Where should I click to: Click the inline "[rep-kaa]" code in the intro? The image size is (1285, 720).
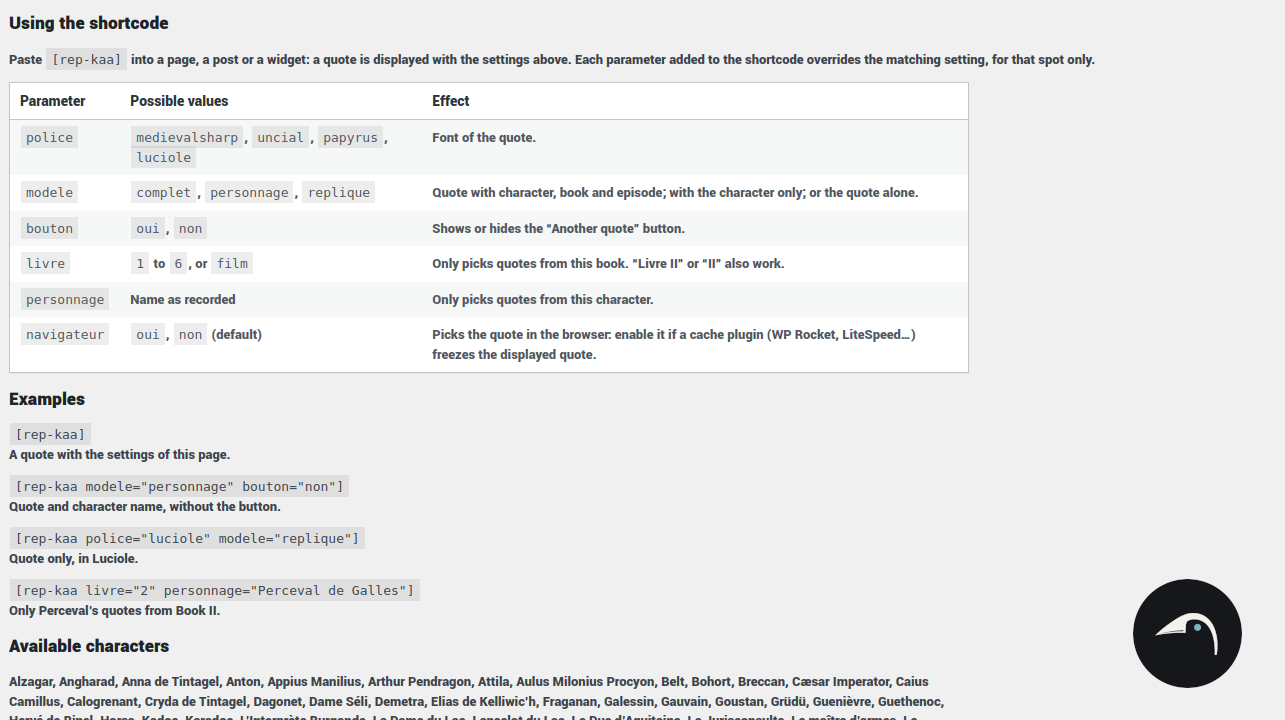coord(87,59)
